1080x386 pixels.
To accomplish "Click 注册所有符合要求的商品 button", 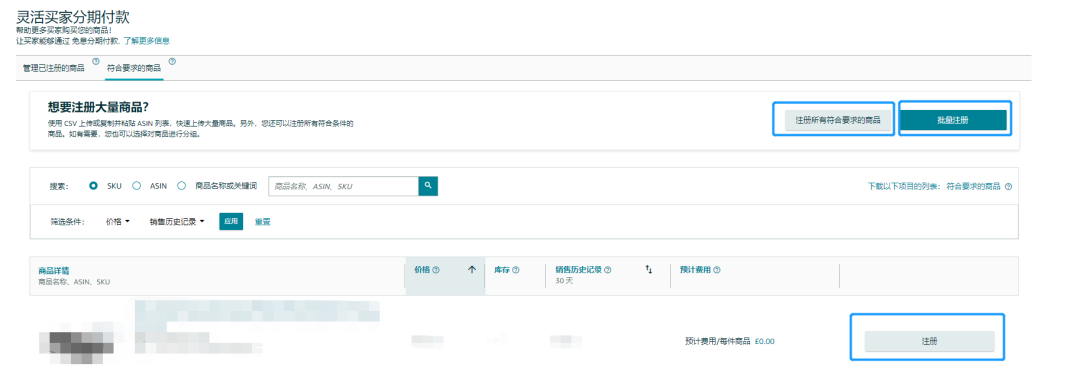I will [x=838, y=120].
